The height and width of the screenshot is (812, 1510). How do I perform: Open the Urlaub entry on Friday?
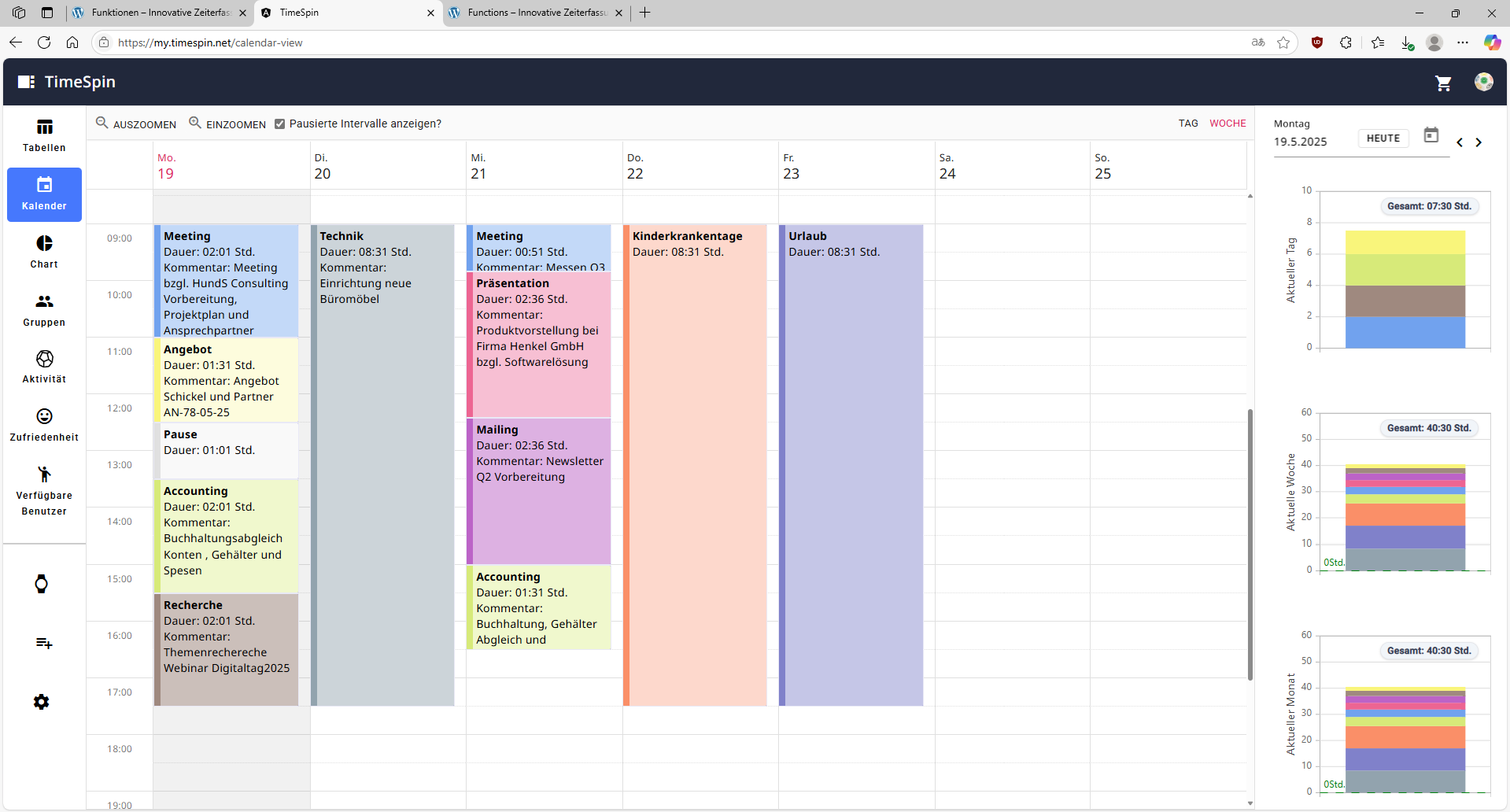pyautogui.click(x=851, y=465)
